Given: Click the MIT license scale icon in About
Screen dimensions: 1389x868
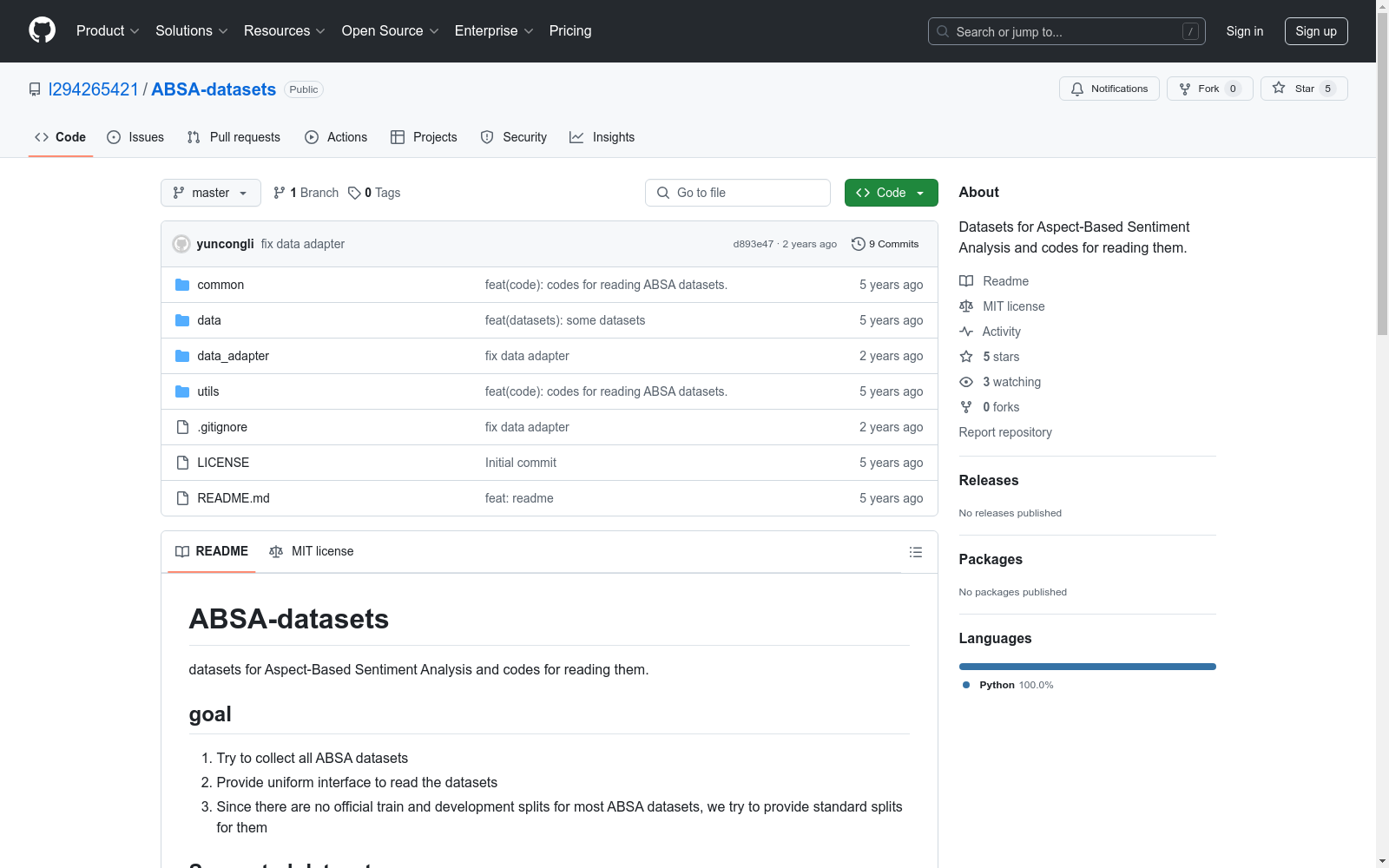Looking at the screenshot, I should point(966,306).
